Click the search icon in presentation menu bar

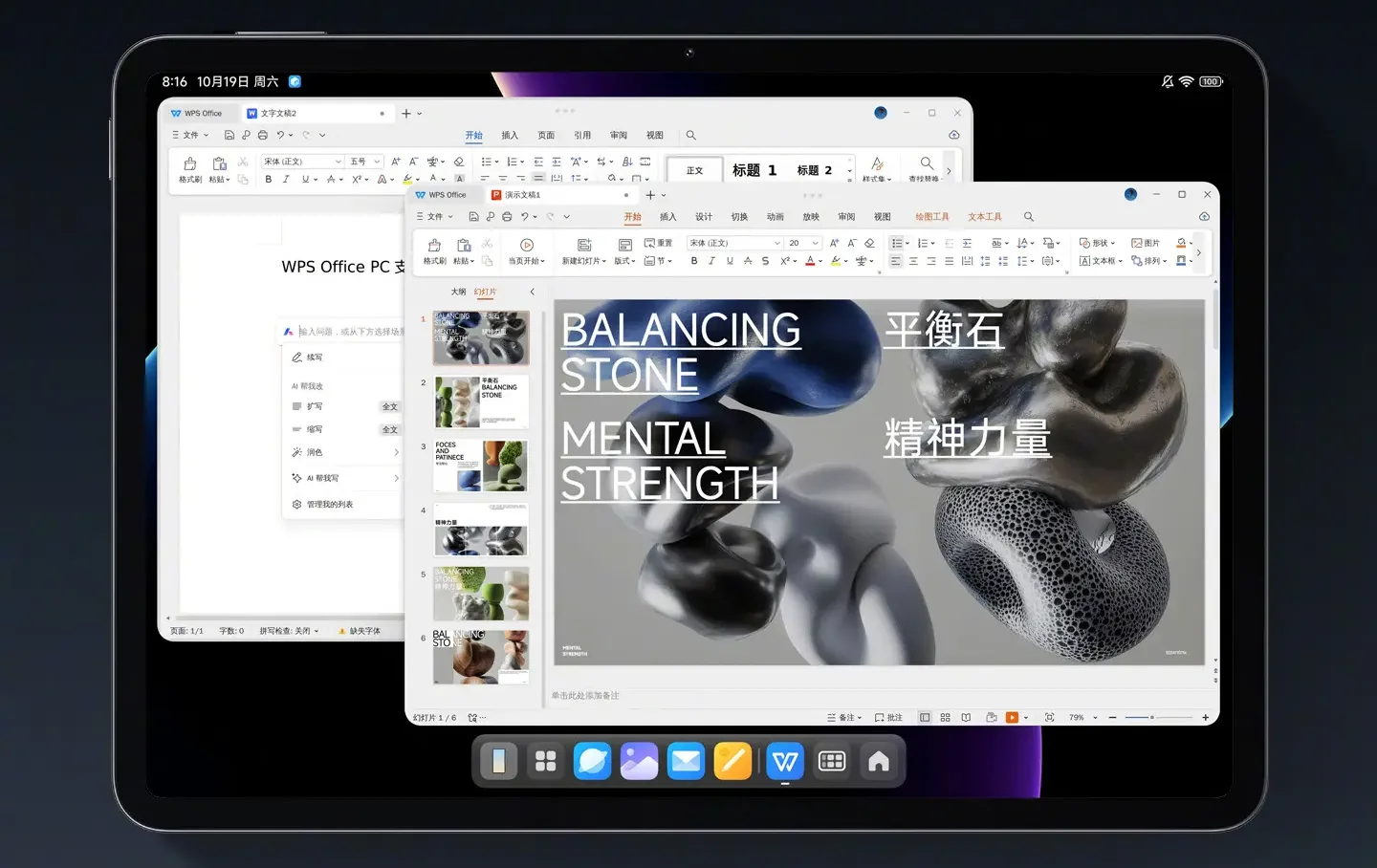coord(1029,217)
